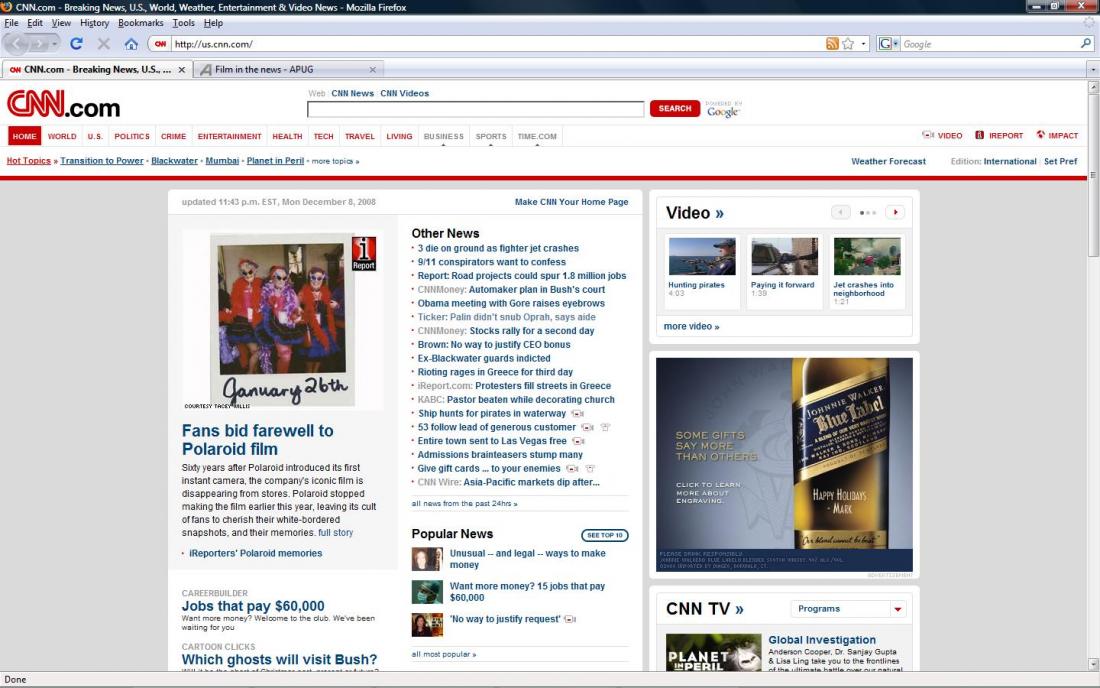
Task: Click the Planet in Peril thumbnail
Action: click(x=713, y=652)
